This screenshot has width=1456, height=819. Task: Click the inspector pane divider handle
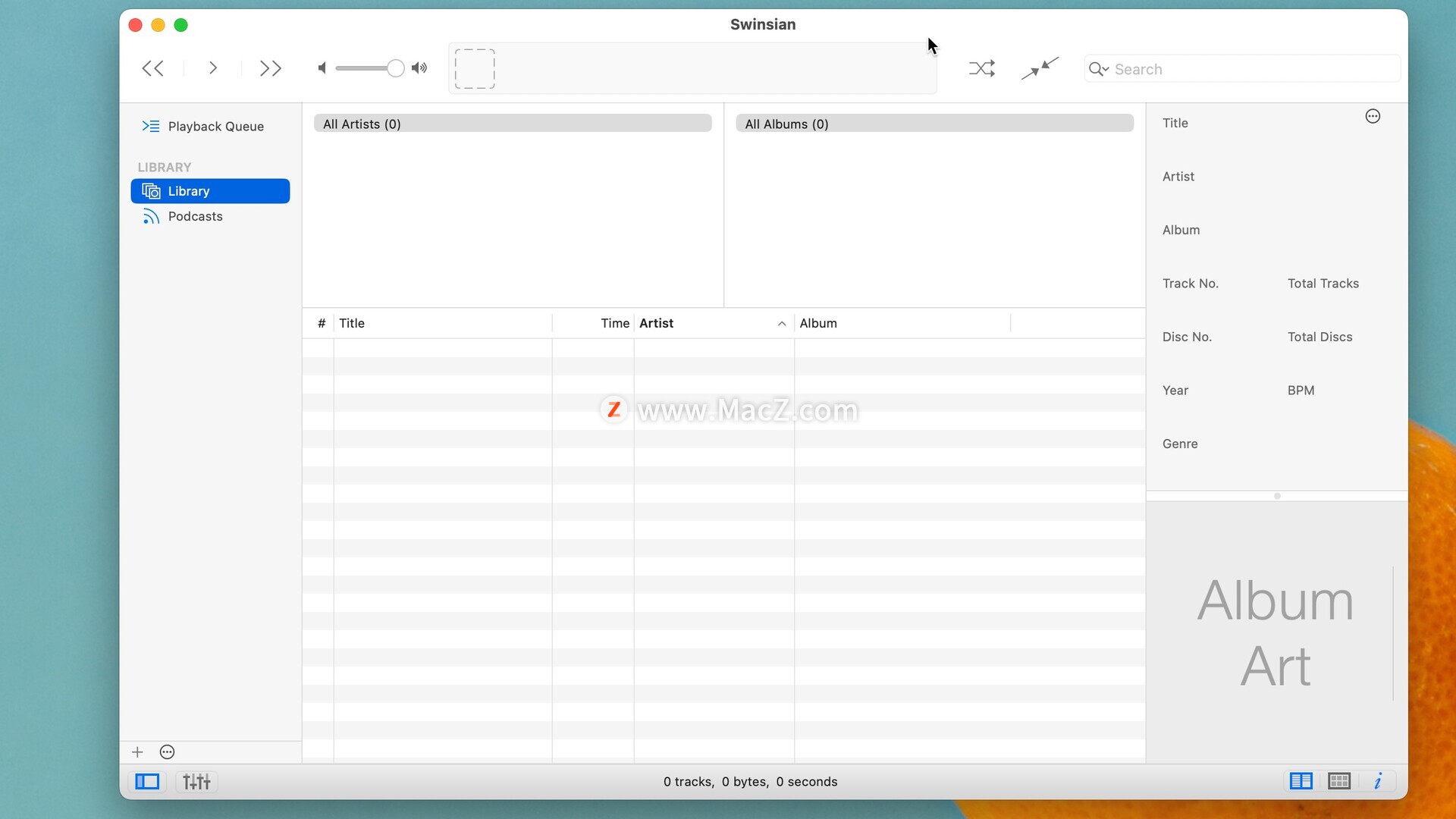tap(1277, 496)
